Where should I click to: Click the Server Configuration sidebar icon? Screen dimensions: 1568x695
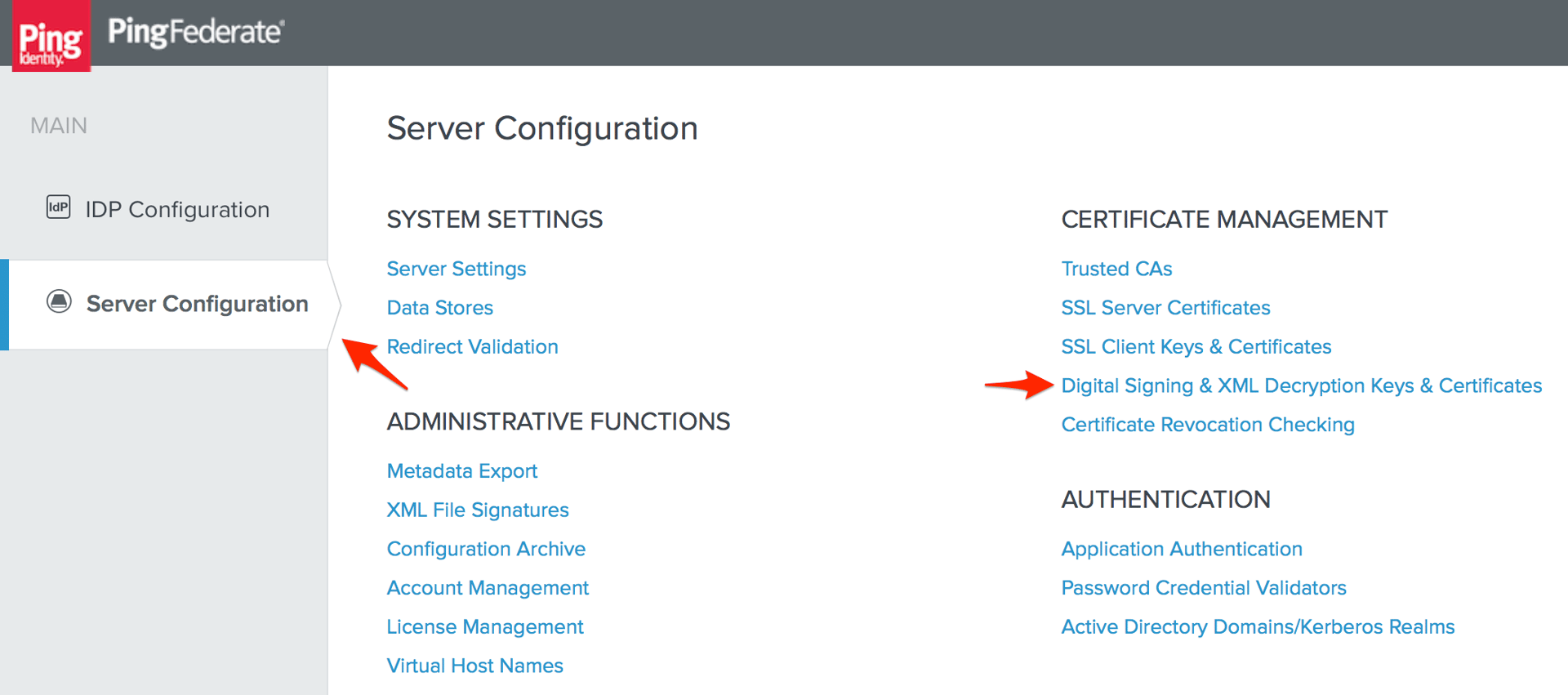(59, 301)
